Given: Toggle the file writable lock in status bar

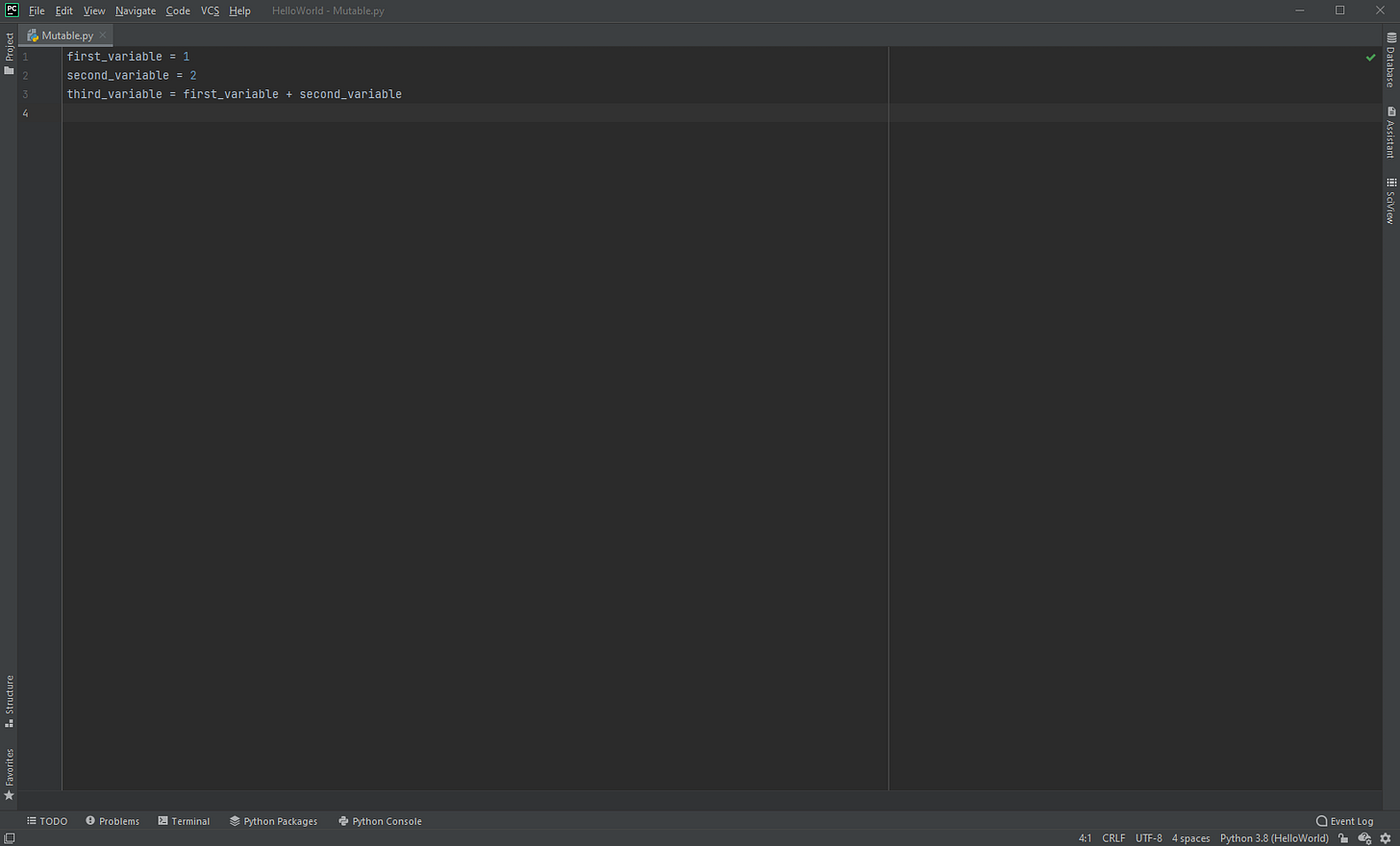Looking at the screenshot, I should [1343, 838].
